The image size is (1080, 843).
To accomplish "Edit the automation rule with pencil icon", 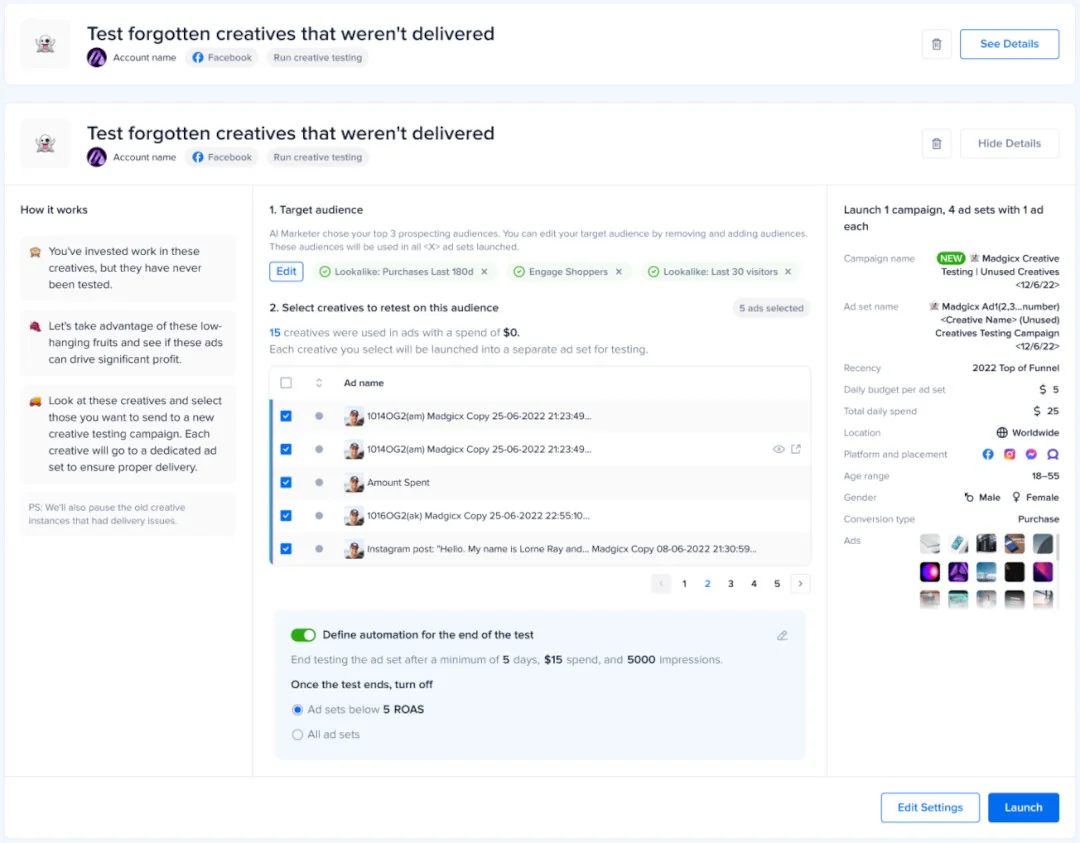I will (x=782, y=635).
